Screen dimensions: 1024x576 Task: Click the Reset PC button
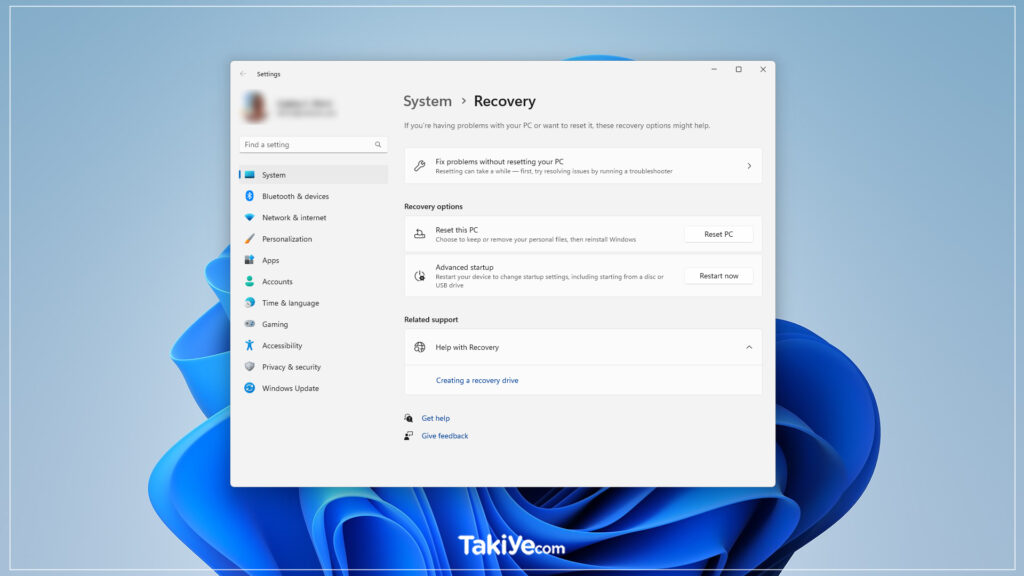tap(718, 234)
